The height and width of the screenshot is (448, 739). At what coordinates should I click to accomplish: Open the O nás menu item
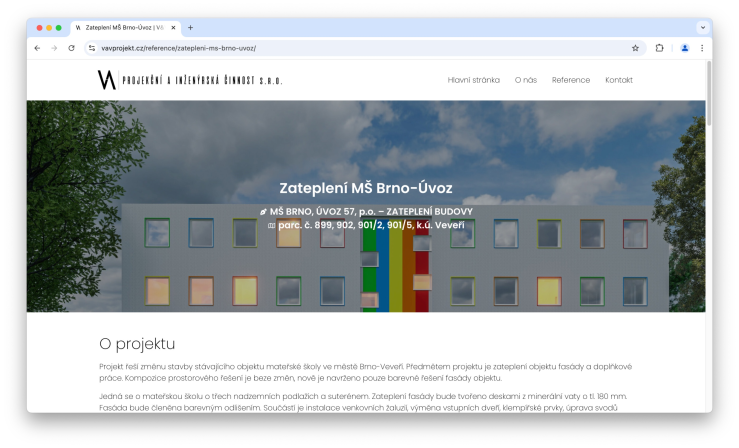point(526,80)
